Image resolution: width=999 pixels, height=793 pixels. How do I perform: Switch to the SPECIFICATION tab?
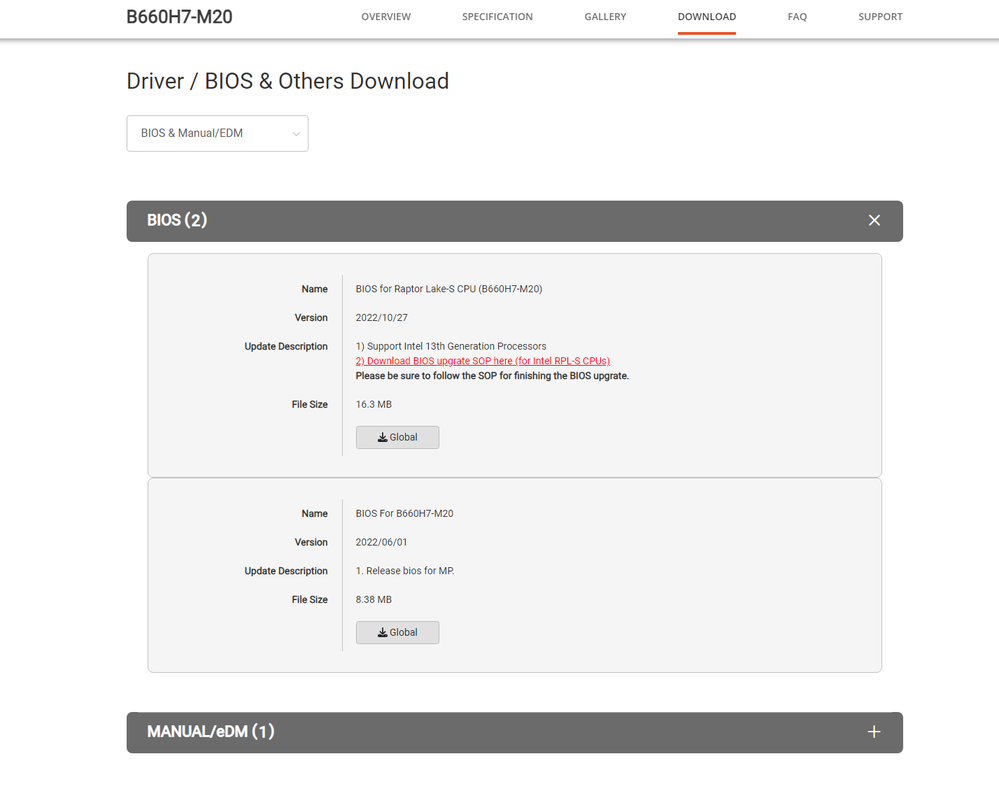pos(497,17)
